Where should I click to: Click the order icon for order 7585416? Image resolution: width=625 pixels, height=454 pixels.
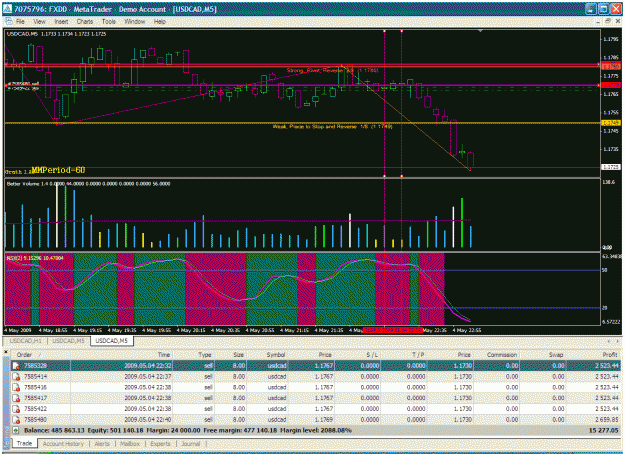click(16, 387)
